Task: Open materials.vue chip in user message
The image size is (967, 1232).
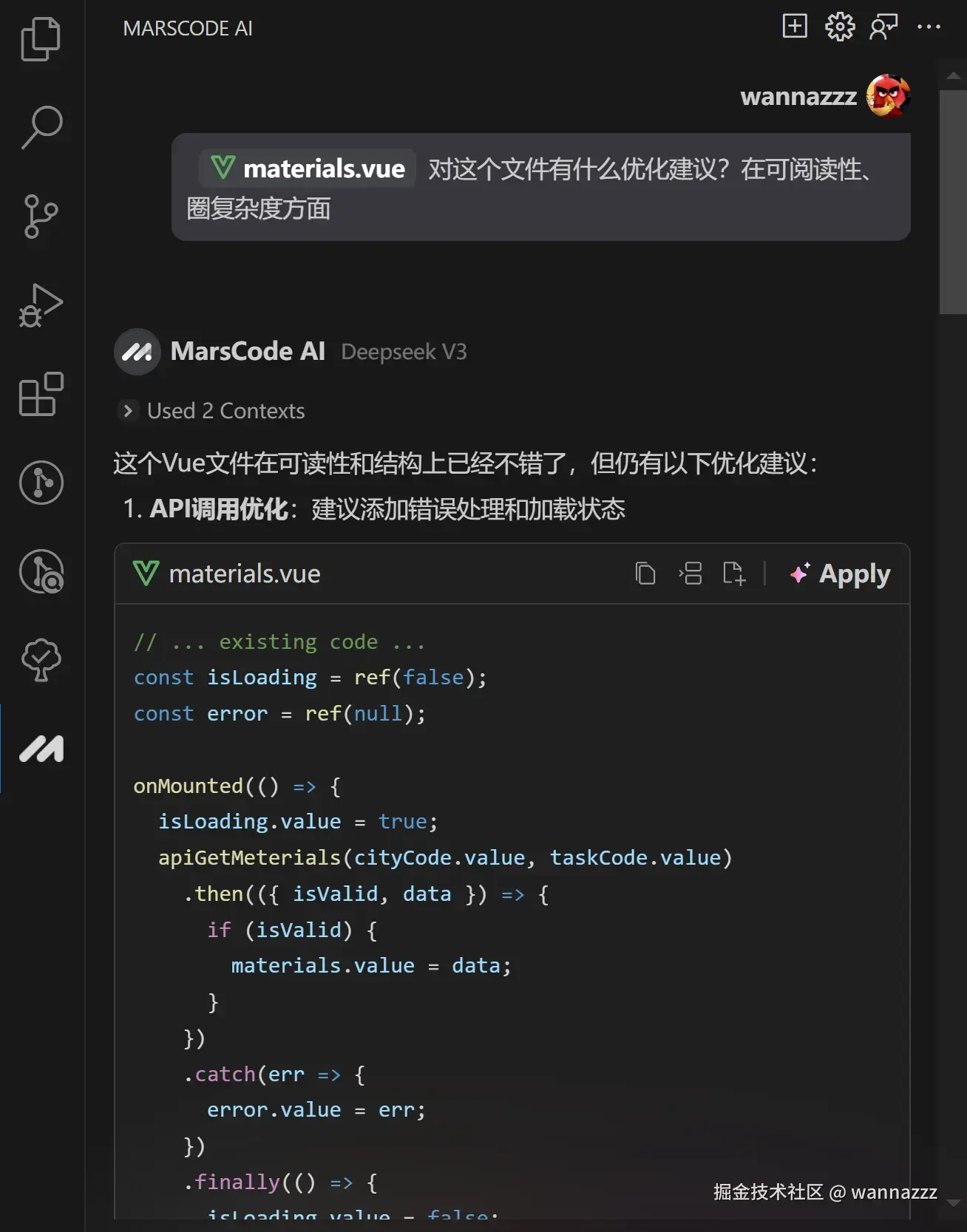Action: pyautogui.click(x=308, y=169)
